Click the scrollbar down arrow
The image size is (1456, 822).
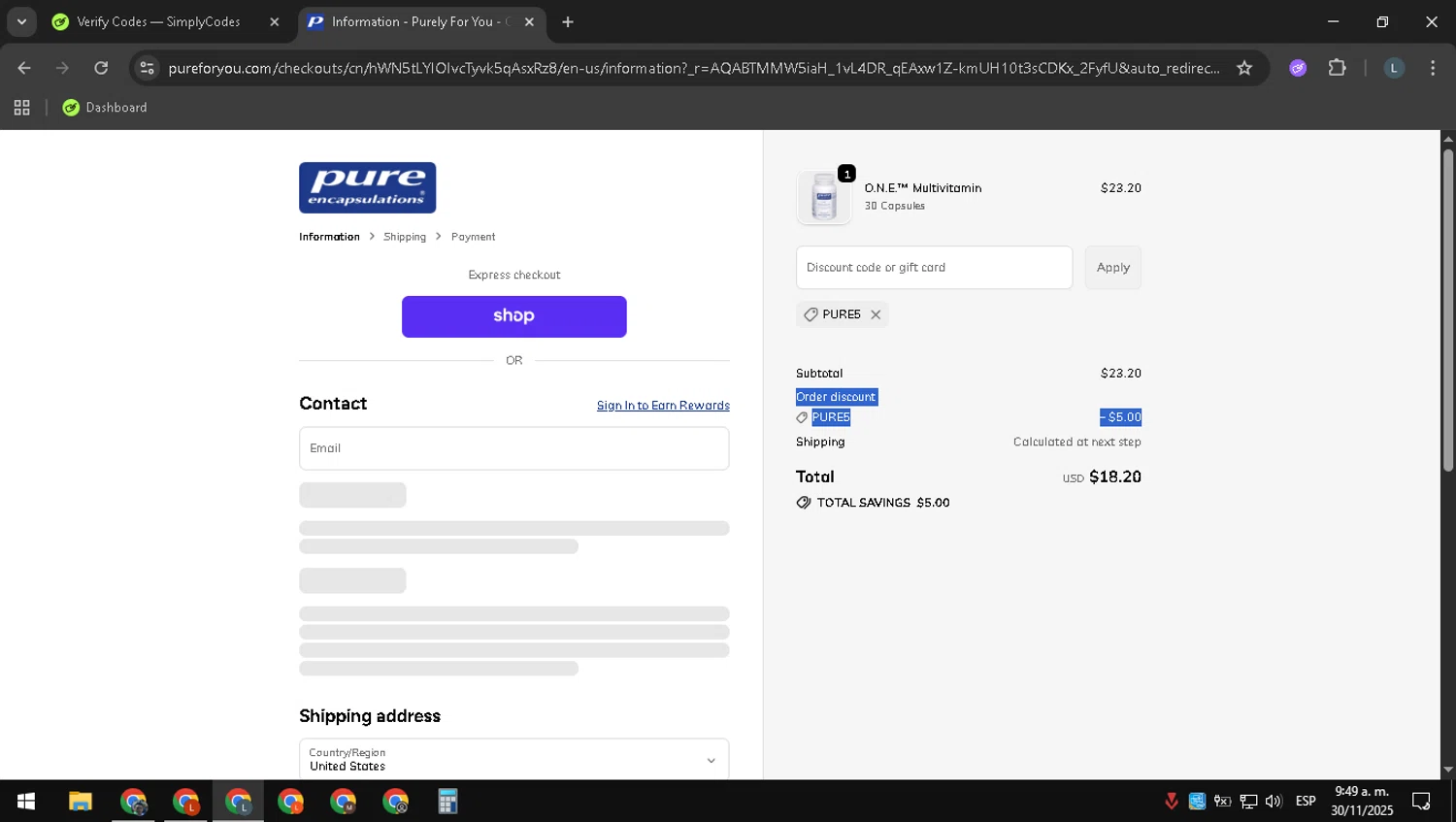coord(1448,770)
